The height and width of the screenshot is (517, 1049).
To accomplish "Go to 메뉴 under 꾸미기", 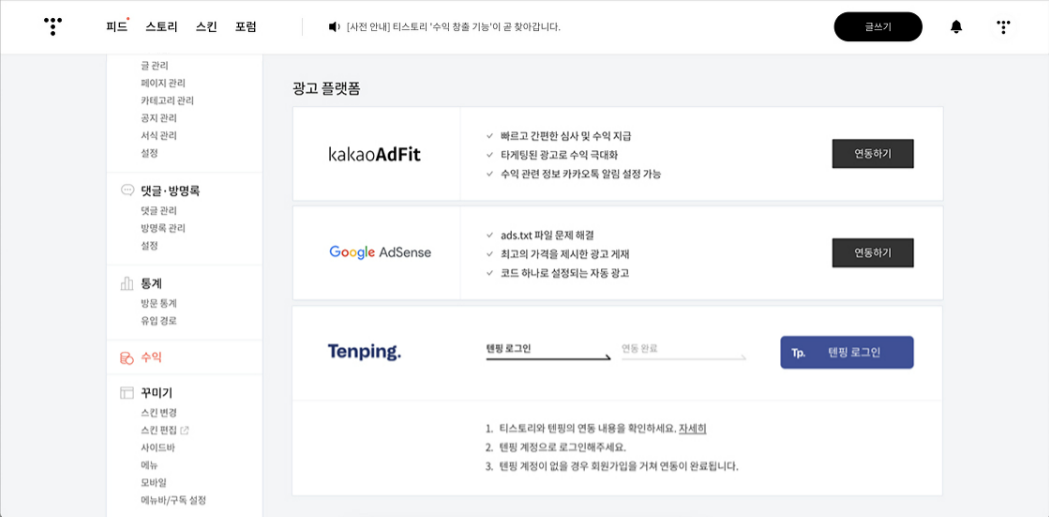I will point(149,465).
